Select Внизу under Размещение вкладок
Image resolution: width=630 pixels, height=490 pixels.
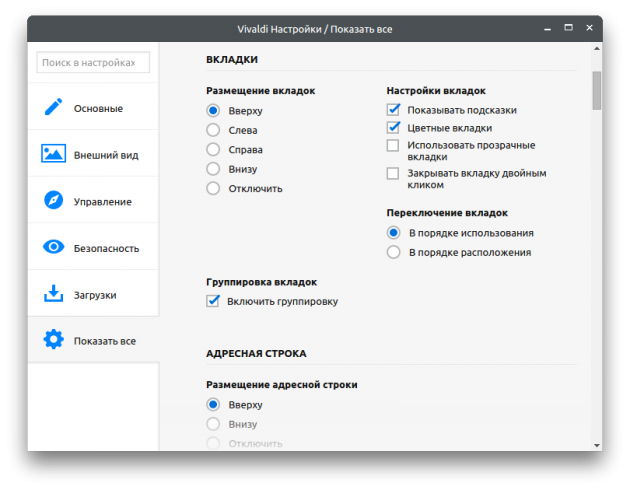(213, 169)
